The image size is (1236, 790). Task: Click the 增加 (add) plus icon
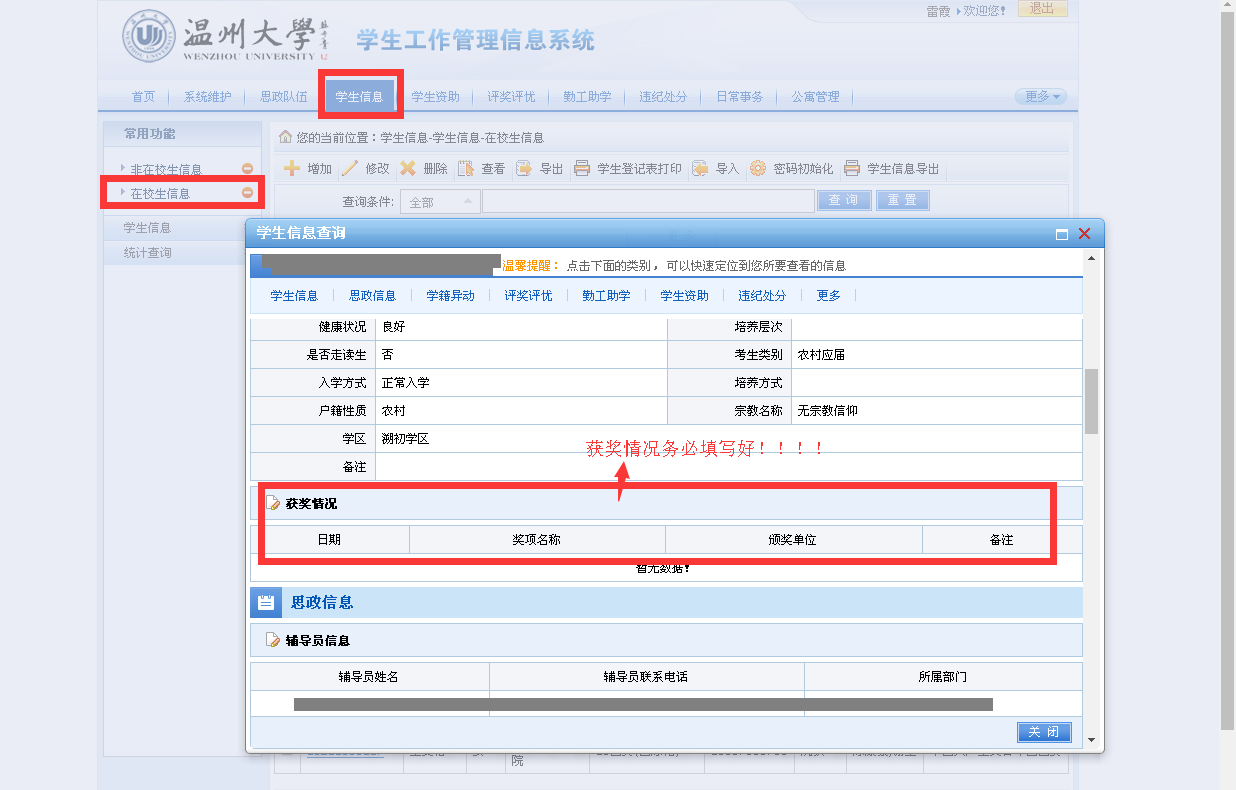click(292, 169)
